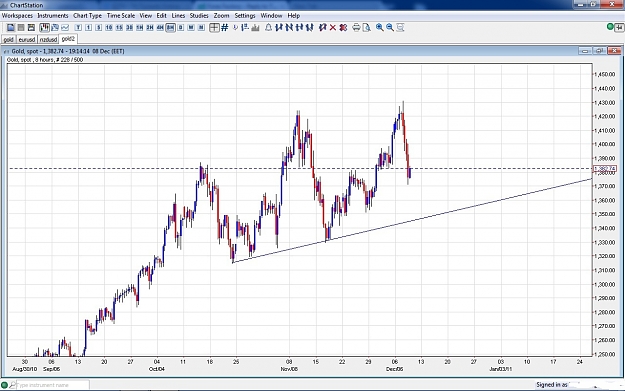The width and height of the screenshot is (625, 391).
Task: Click the zoom in magnifier icon
Action: (379, 28)
